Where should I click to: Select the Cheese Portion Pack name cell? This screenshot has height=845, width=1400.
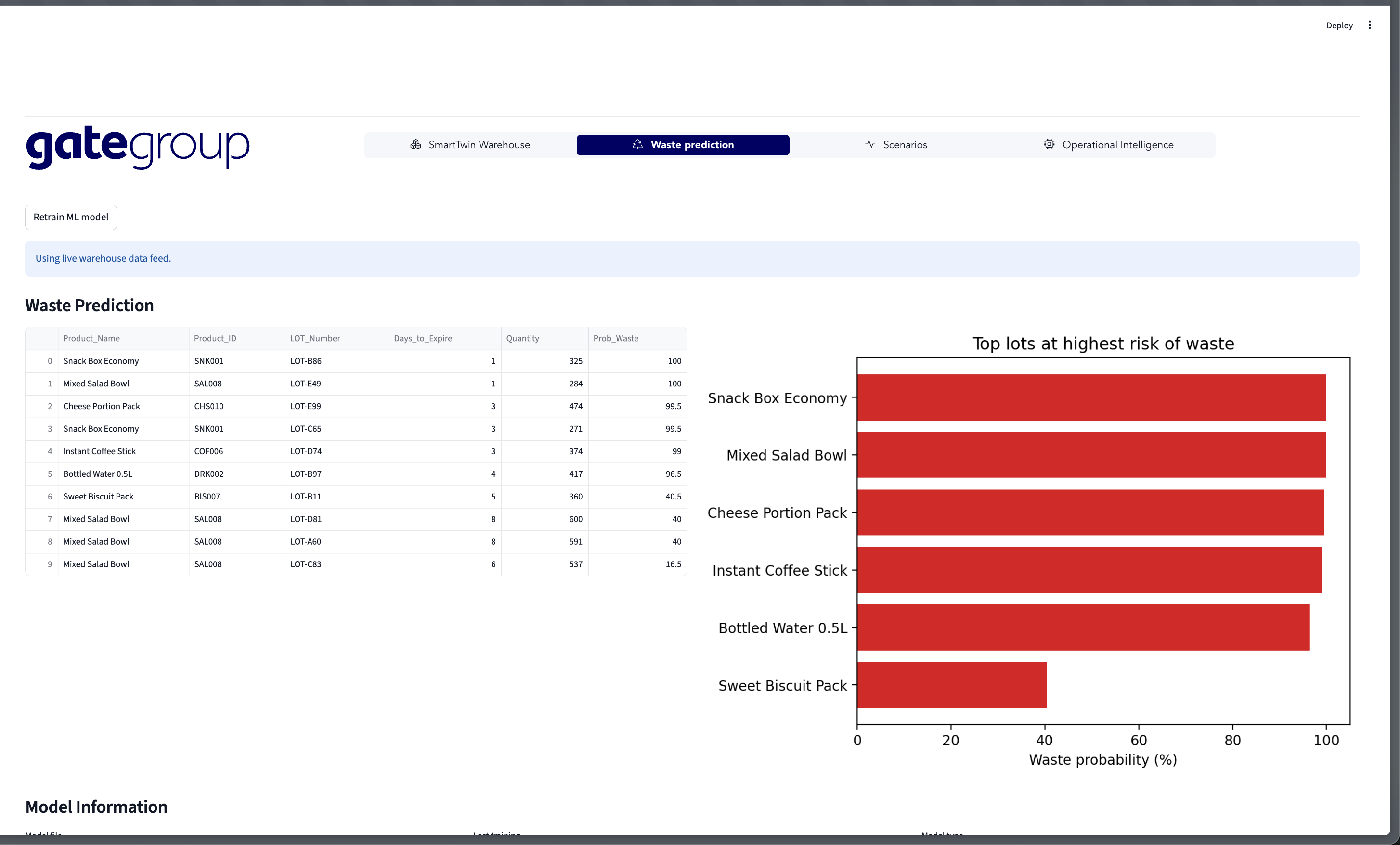[102, 406]
